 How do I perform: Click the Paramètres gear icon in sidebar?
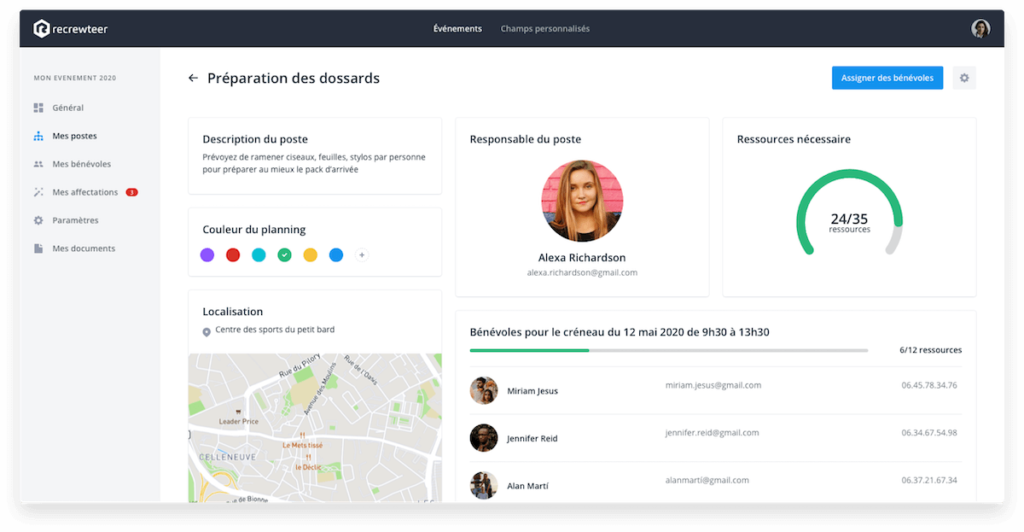[39, 220]
